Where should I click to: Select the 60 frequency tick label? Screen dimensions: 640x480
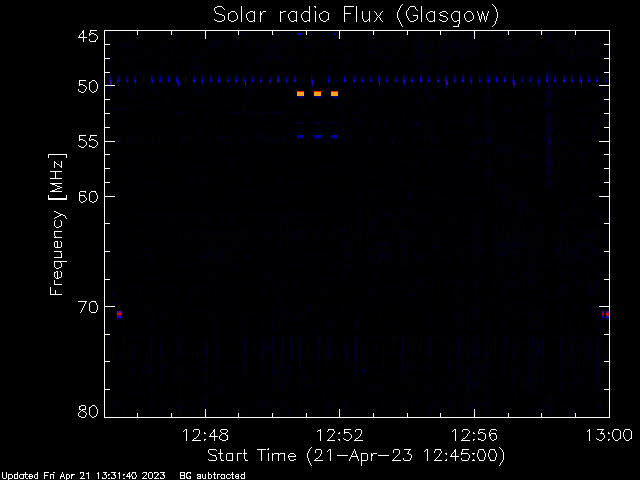coord(88,197)
